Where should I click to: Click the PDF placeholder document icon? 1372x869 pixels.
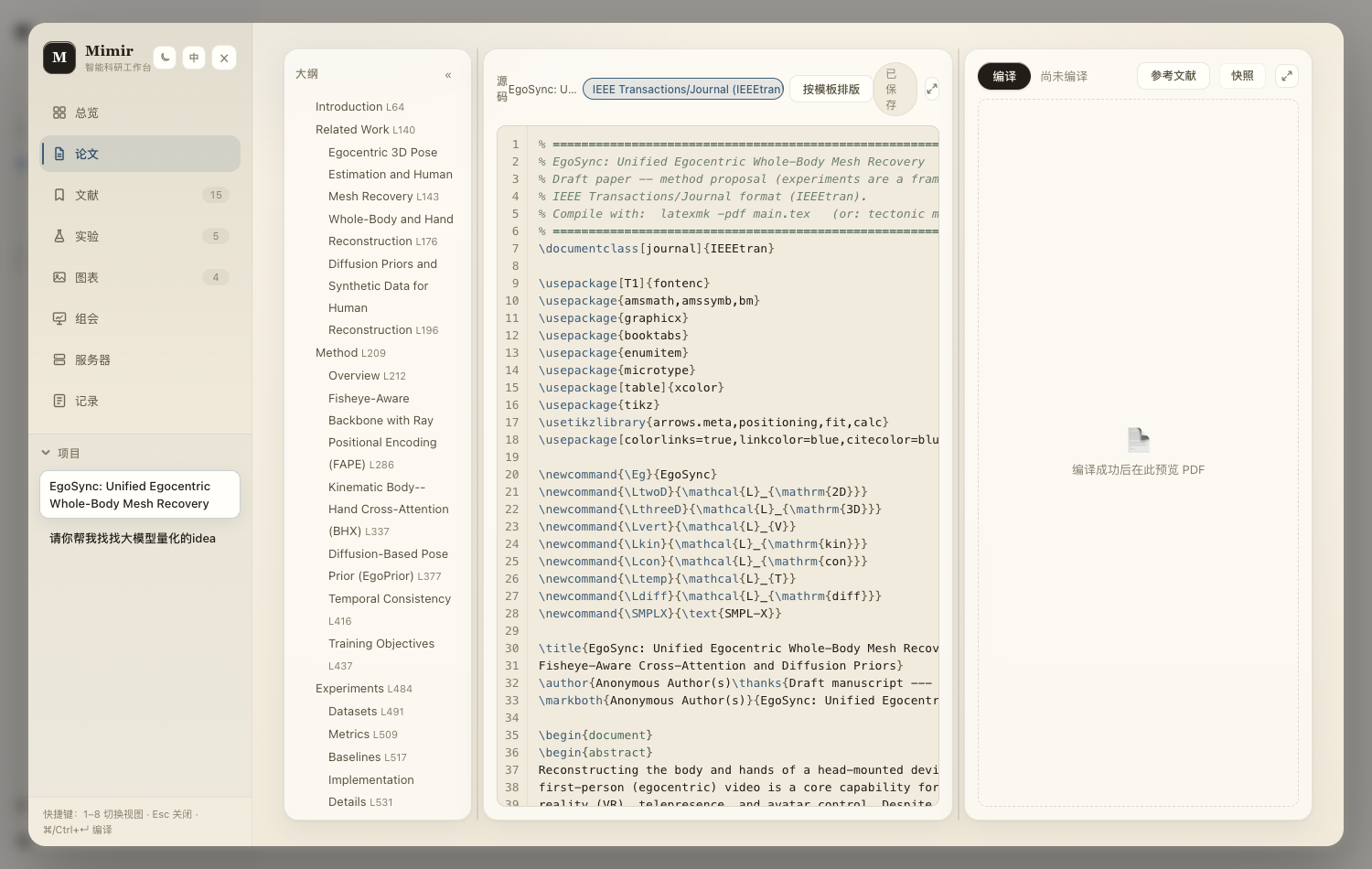click(1138, 440)
